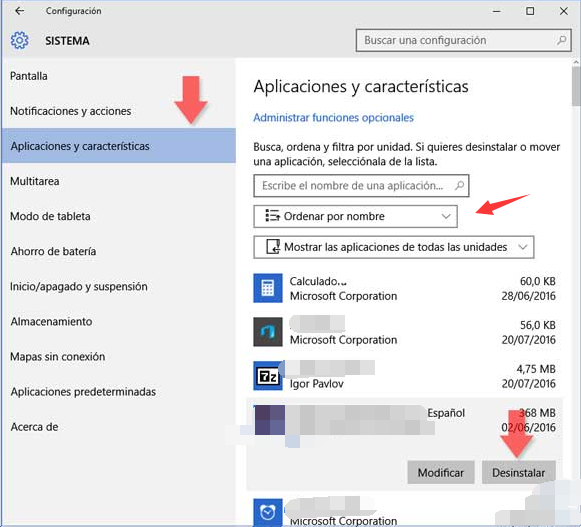
Task: Click the 60,0 KB size value
Action: click(x=538, y=281)
